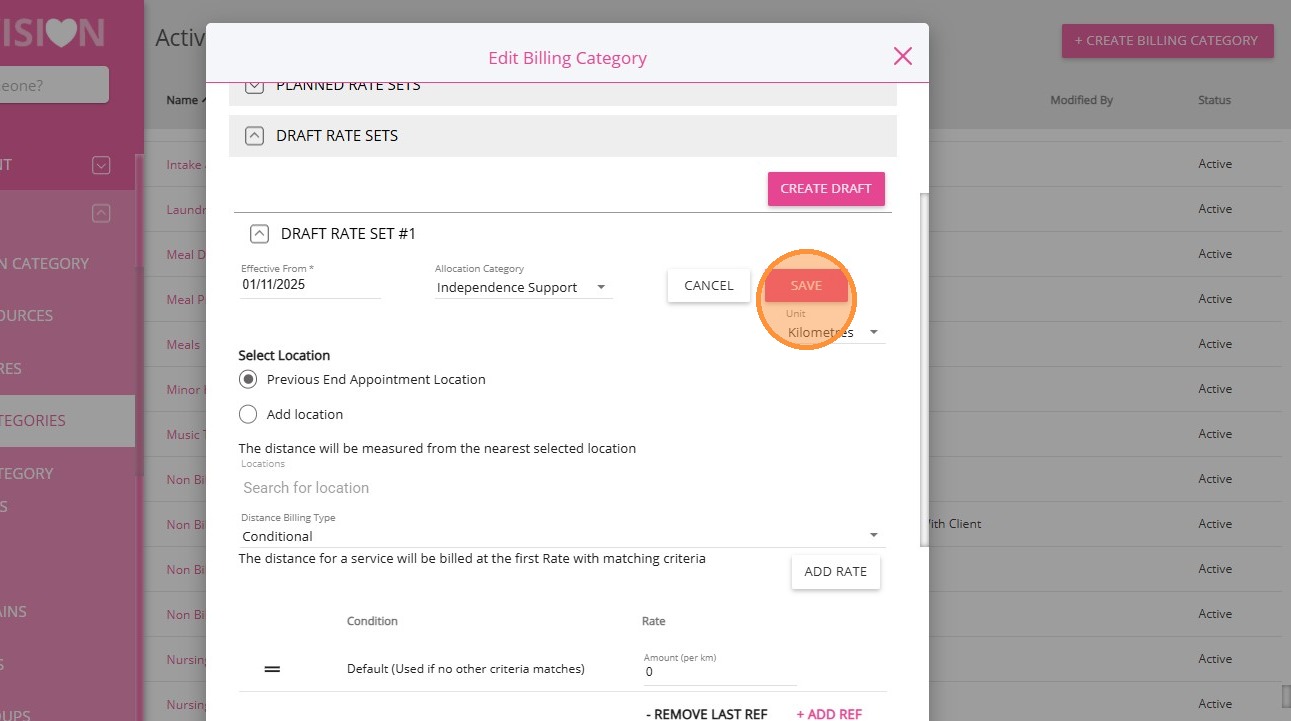Viewport: 1291px width, 721px height.
Task: Cancel editing the draft rate set
Action: point(708,286)
